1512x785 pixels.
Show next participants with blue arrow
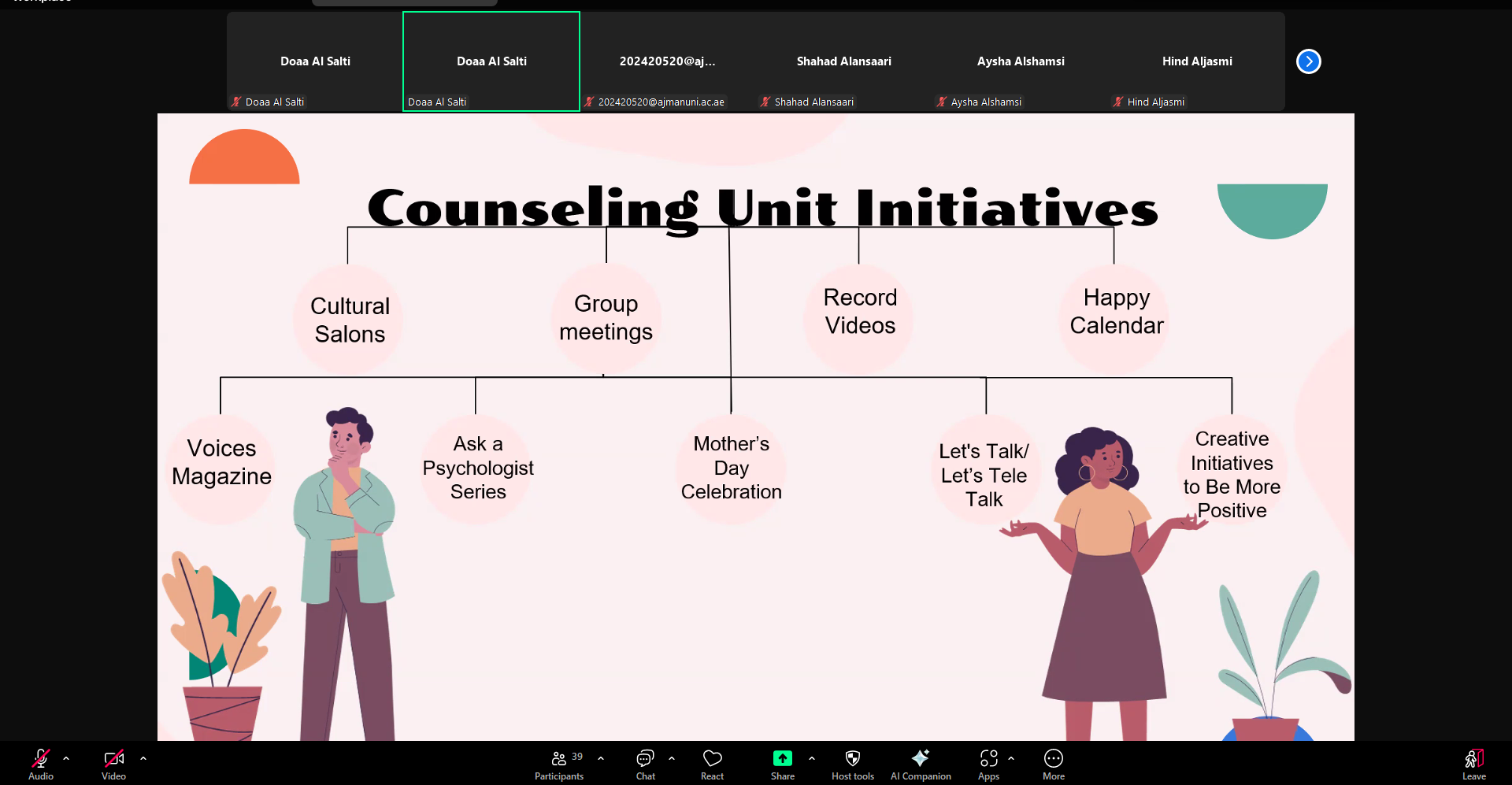pos(1308,61)
